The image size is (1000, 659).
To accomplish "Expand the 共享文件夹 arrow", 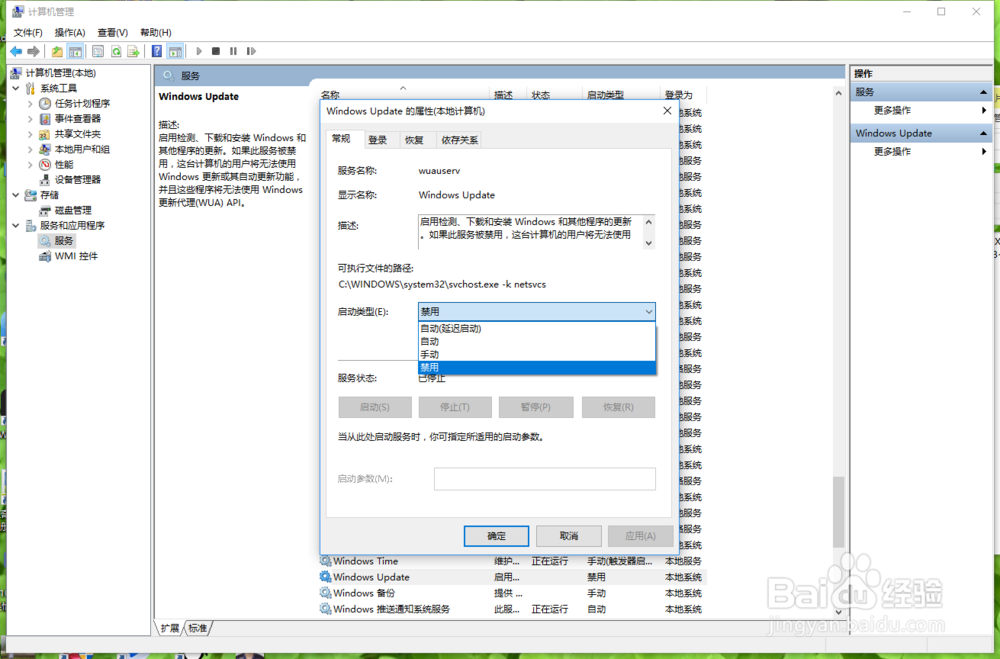I will pos(30,134).
